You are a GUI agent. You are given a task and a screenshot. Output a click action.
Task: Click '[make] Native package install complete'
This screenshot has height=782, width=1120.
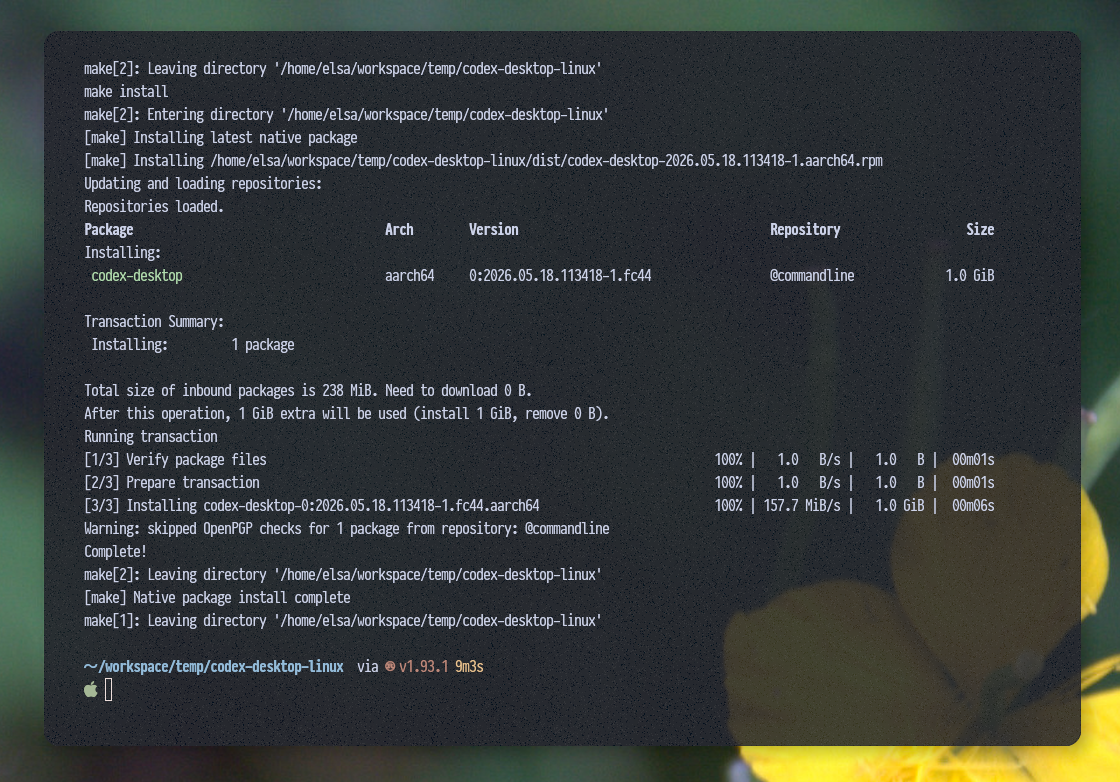click(x=217, y=598)
